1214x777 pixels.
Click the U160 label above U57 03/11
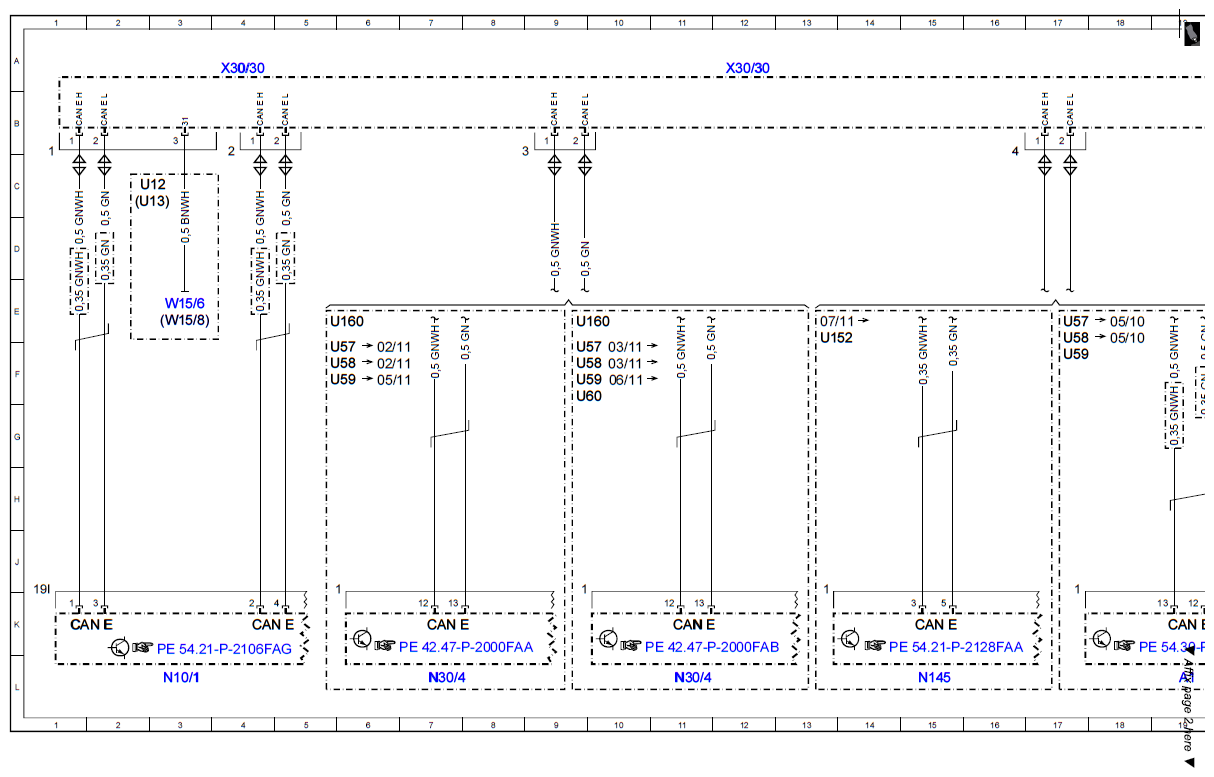[593, 322]
